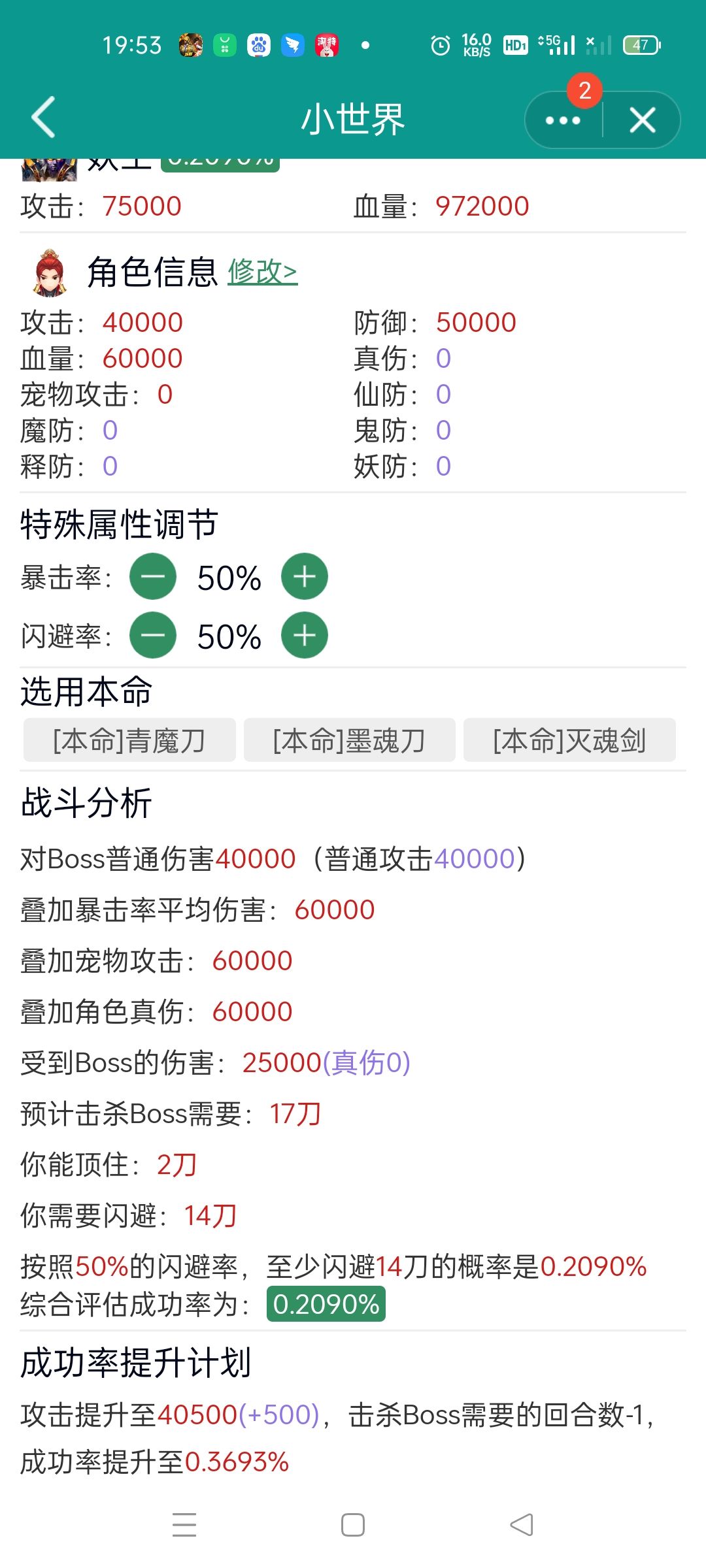Viewport: 706px width, 1568px height.
Task: Tap the green 0.2090% success rate badge
Action: pos(326,1305)
